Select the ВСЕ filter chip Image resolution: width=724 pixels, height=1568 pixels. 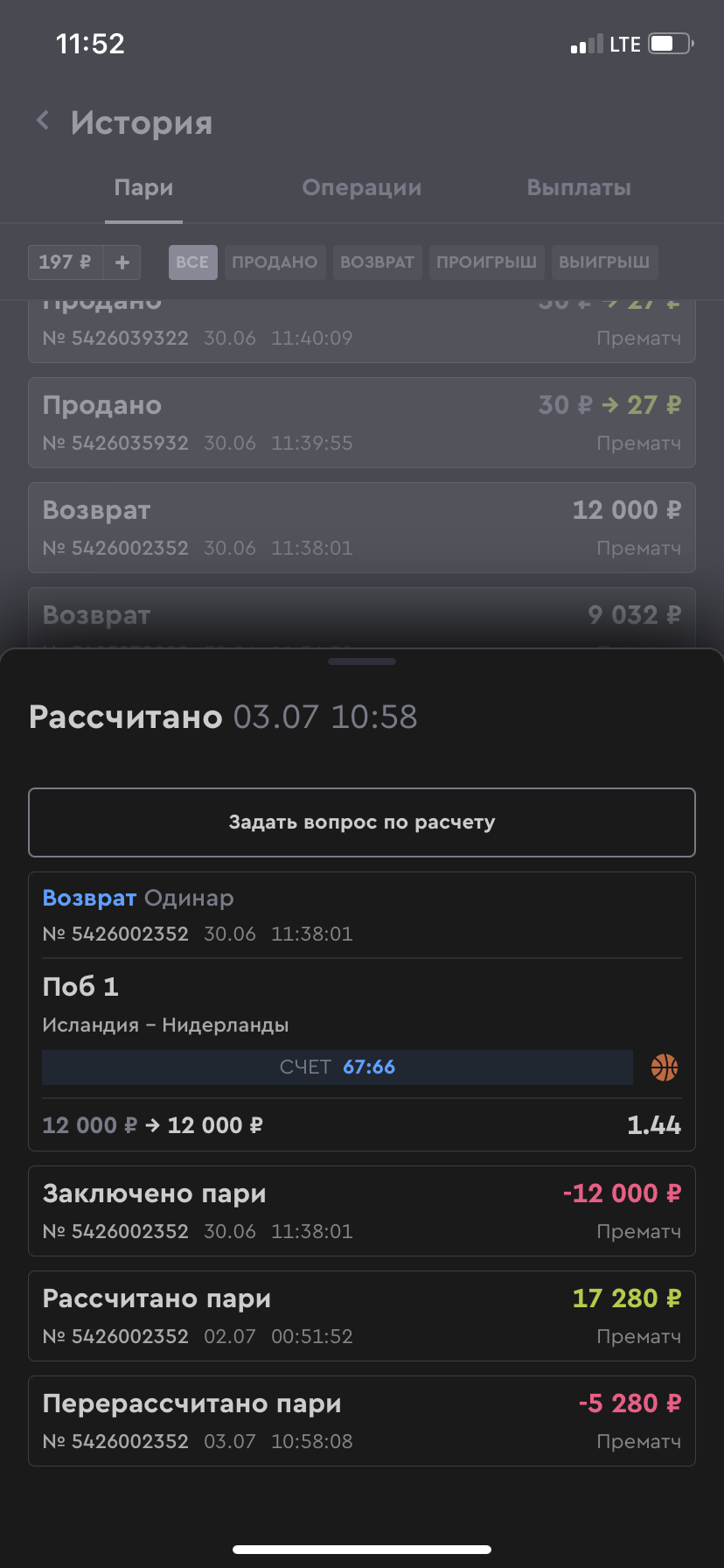point(192,262)
